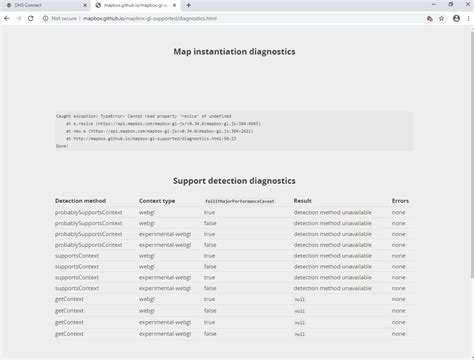Click the Support detection diagnostics heading

(x=234, y=181)
